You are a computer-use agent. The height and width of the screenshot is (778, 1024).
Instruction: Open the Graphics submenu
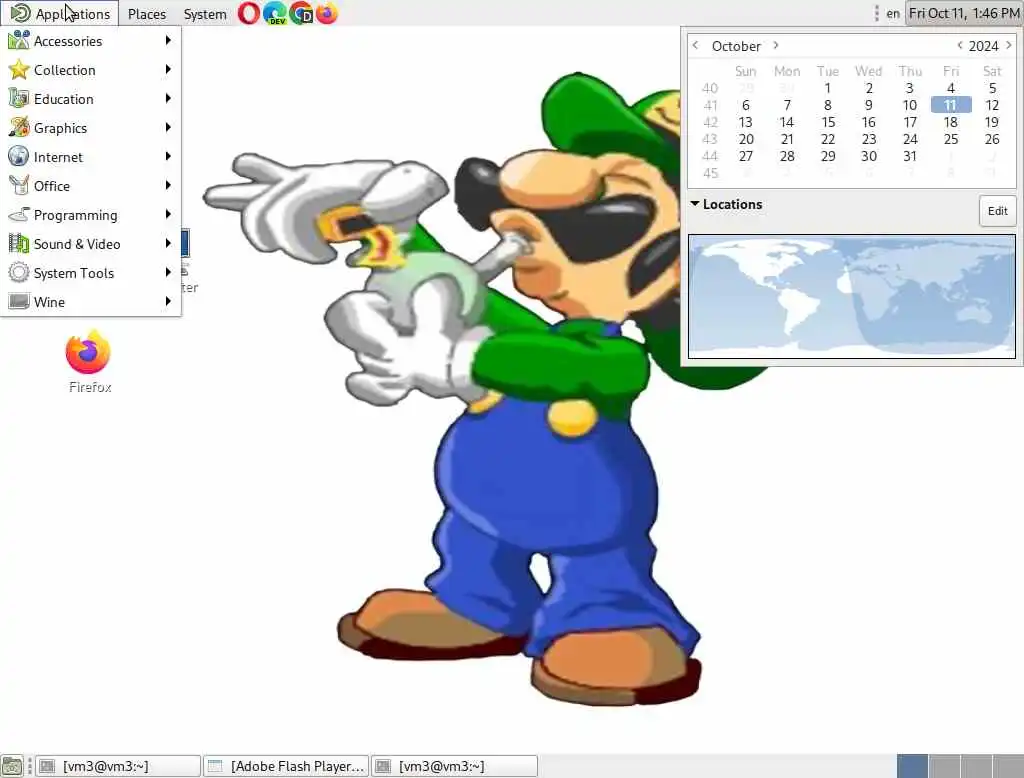tap(91, 128)
